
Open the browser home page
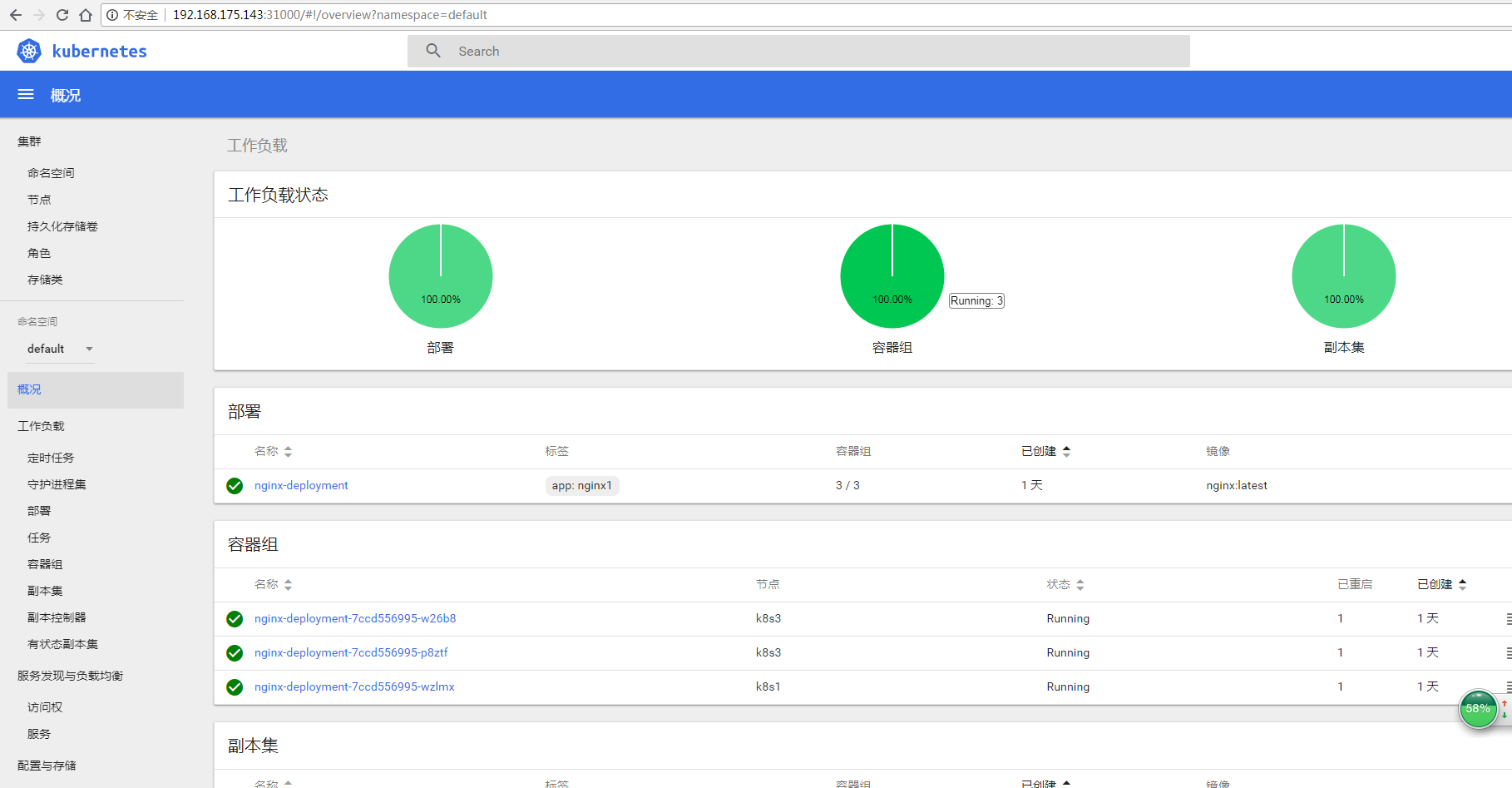(86, 15)
